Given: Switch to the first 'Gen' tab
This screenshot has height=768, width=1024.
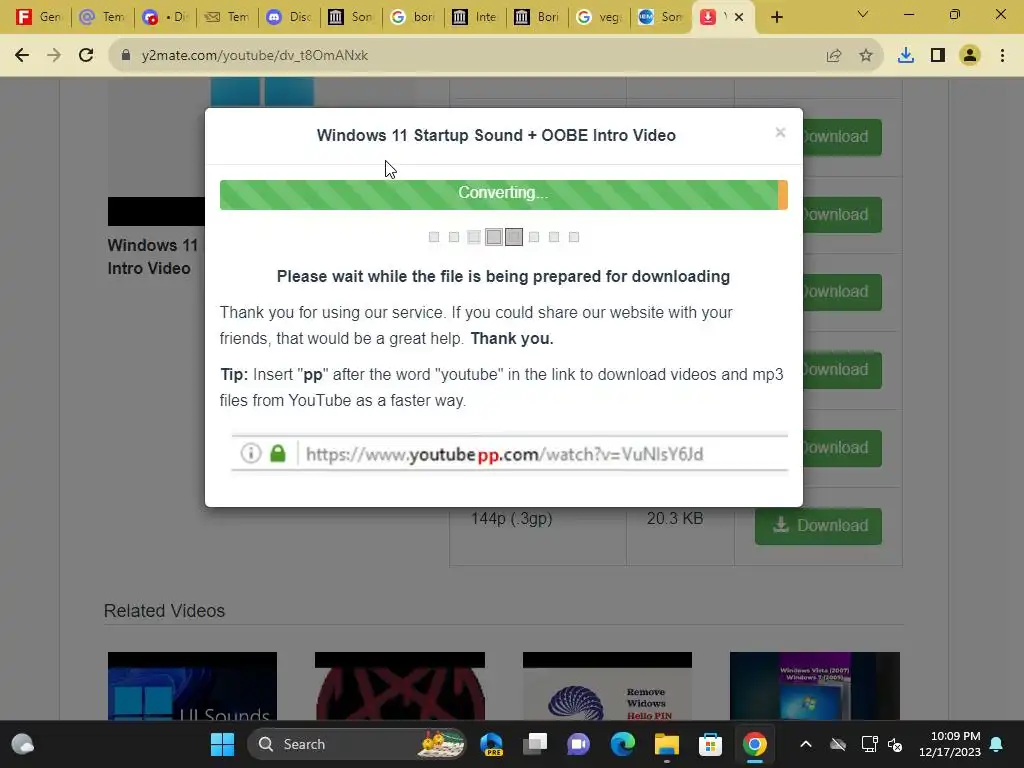Looking at the screenshot, I should point(38,17).
